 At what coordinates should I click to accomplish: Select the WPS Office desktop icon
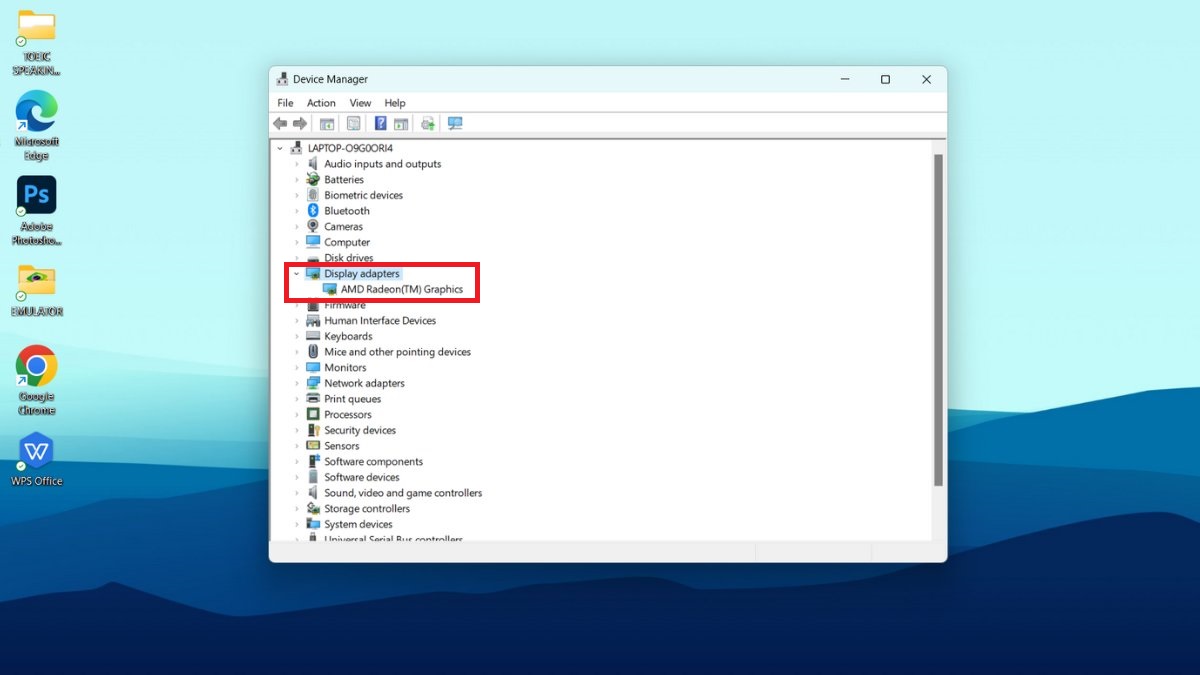[36, 452]
